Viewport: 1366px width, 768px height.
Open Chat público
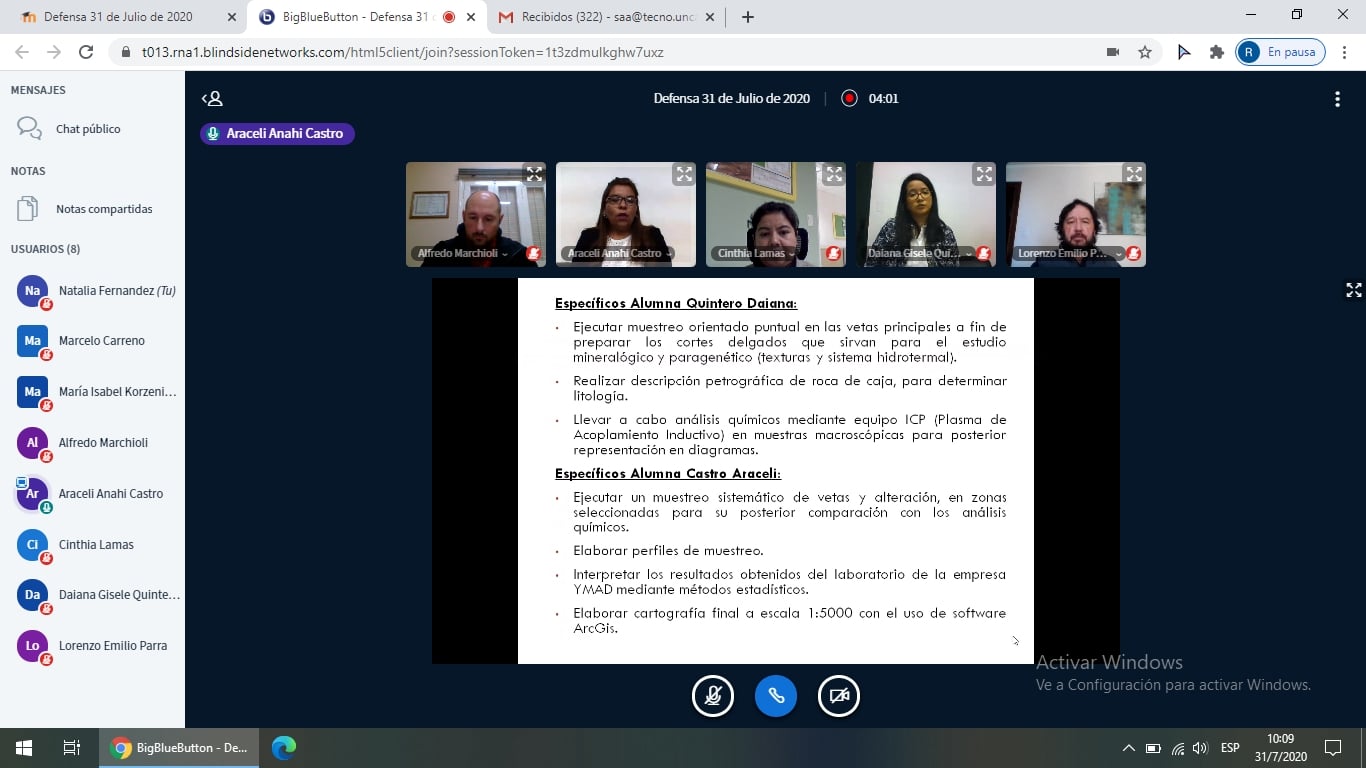coord(88,129)
